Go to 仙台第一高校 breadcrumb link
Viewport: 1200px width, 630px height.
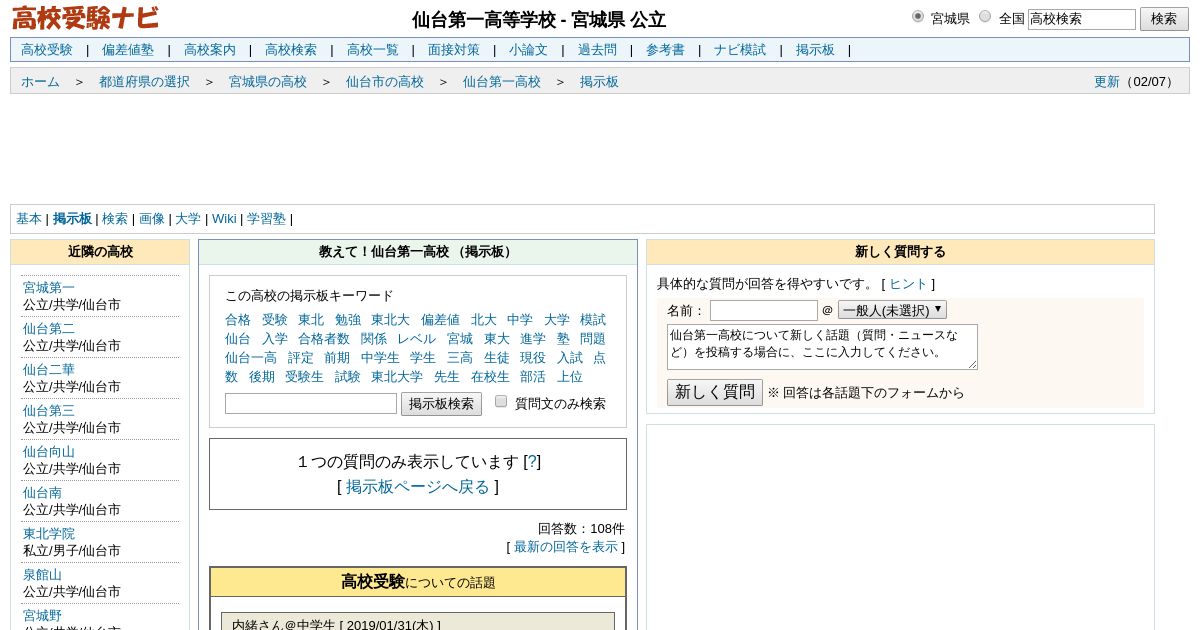click(x=502, y=82)
